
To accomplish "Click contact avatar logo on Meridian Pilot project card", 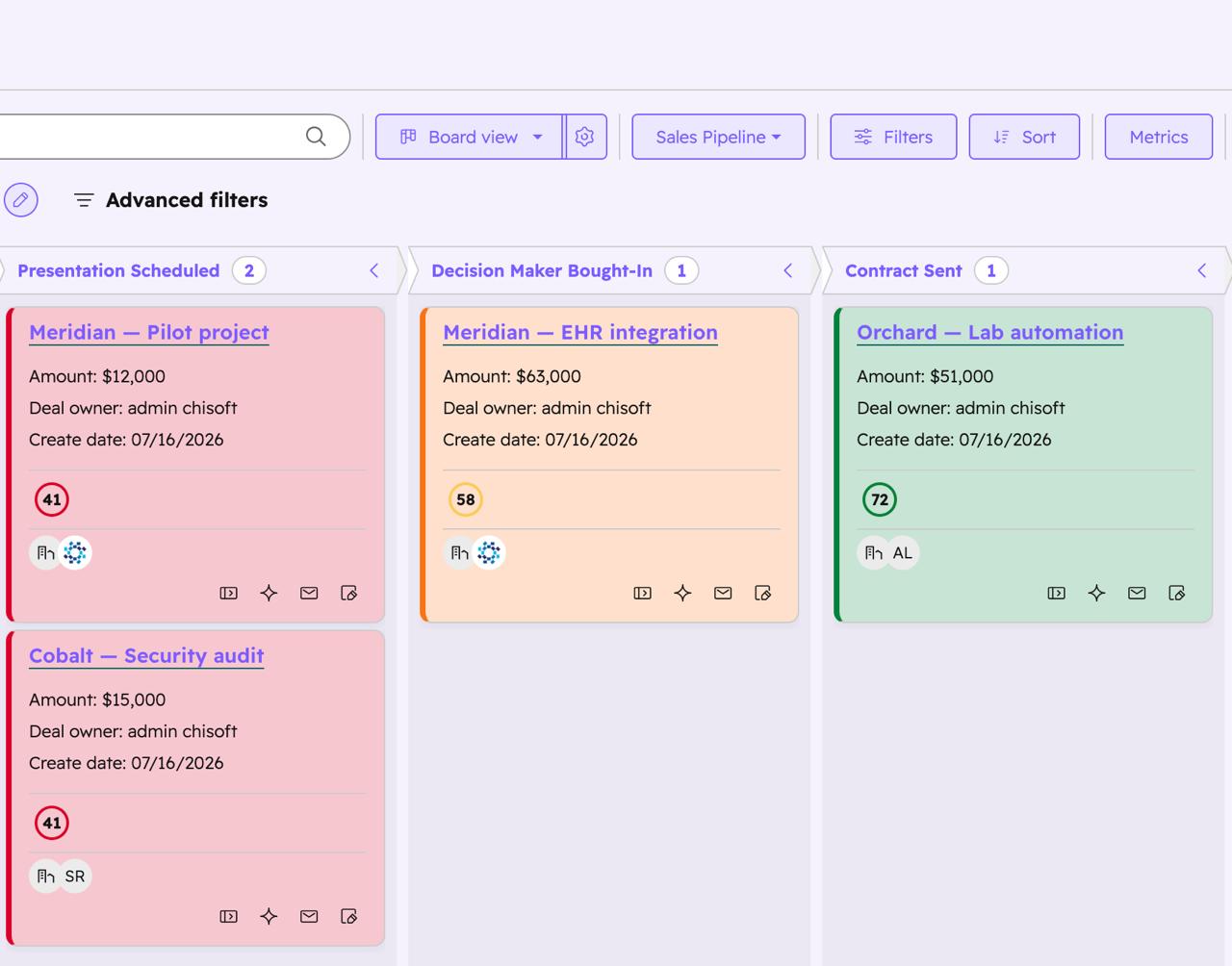I will click(x=75, y=552).
